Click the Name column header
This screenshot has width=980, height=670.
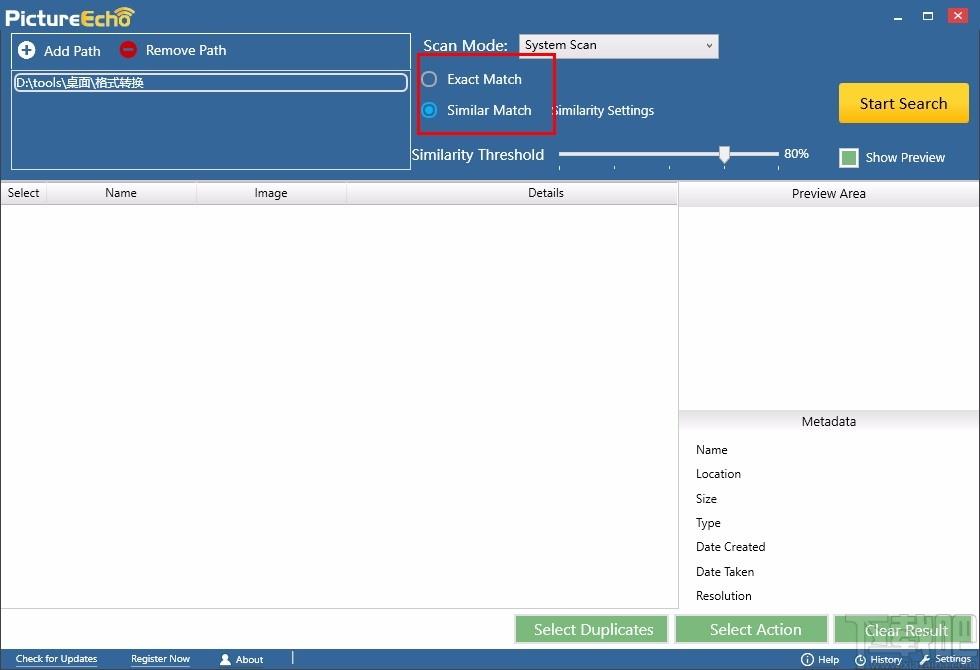click(x=121, y=193)
